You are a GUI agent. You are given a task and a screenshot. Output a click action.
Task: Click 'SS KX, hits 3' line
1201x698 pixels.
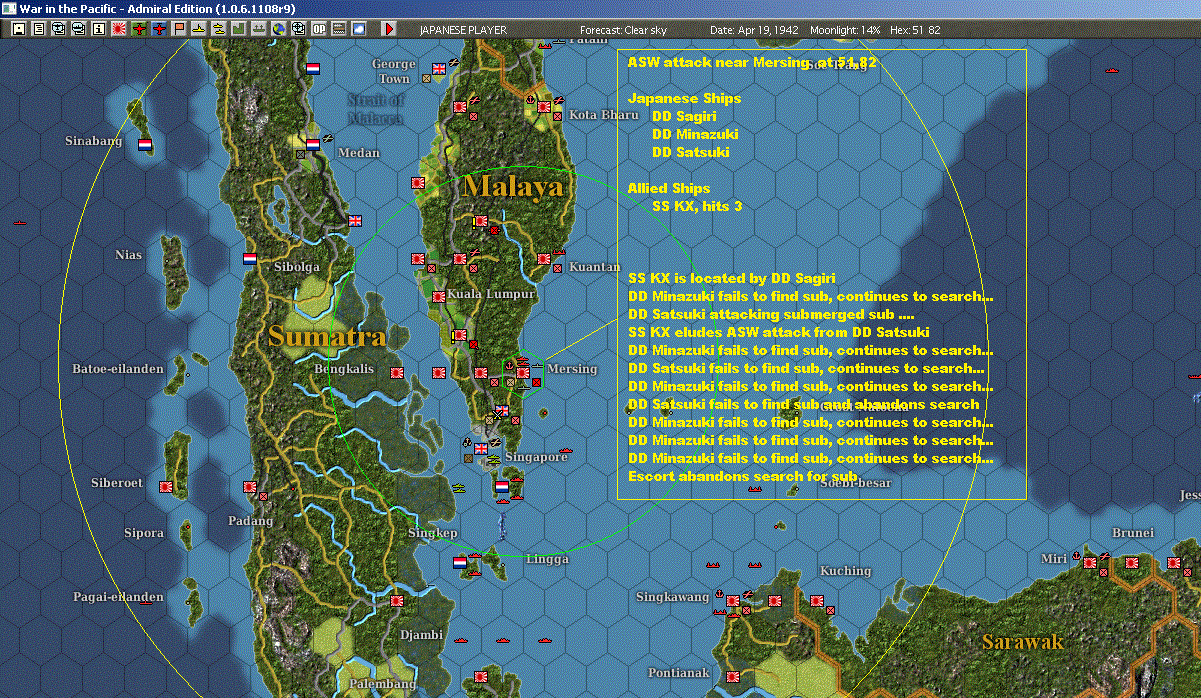tap(697, 206)
